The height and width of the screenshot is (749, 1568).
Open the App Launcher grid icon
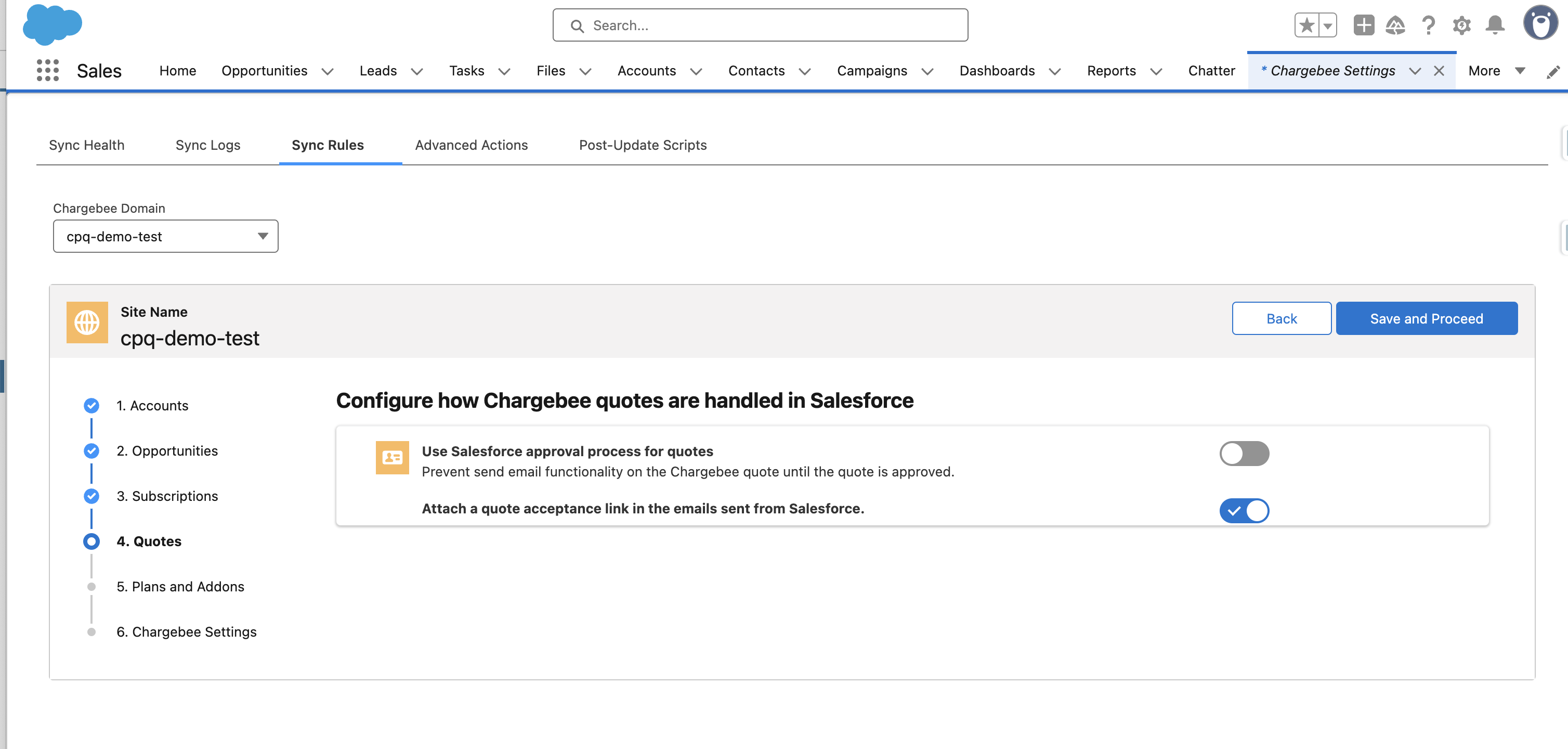(x=47, y=69)
